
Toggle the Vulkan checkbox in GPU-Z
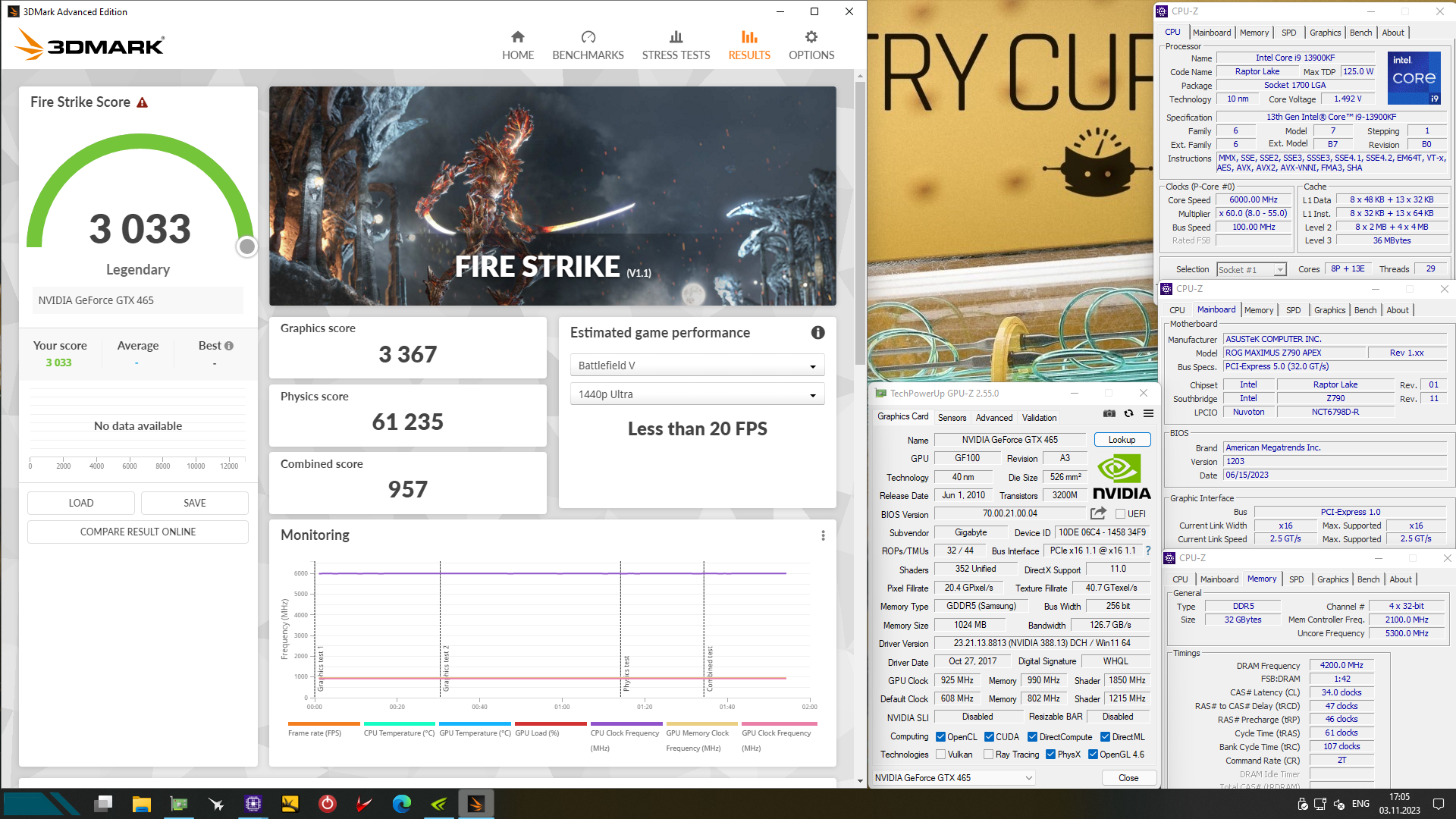[x=940, y=755]
